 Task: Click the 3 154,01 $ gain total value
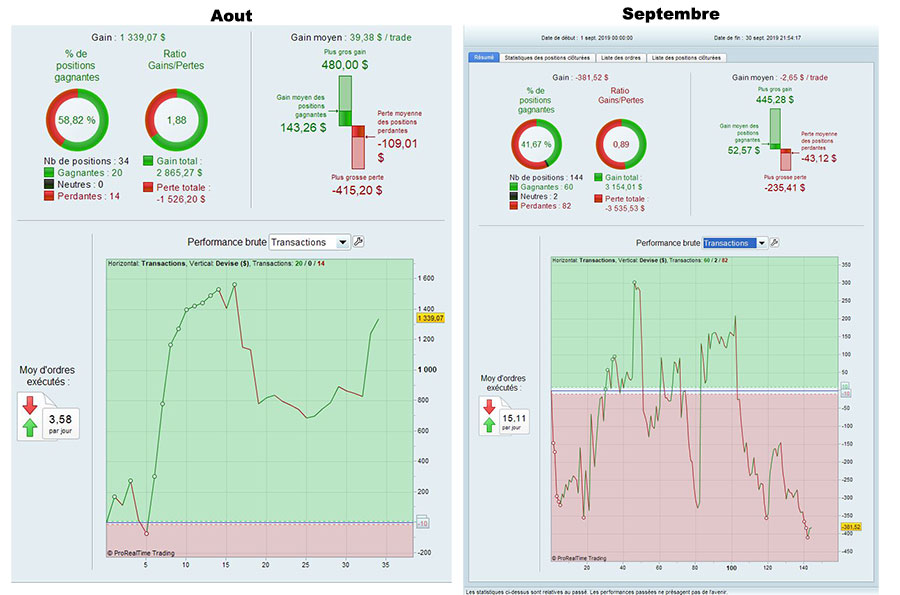point(623,187)
